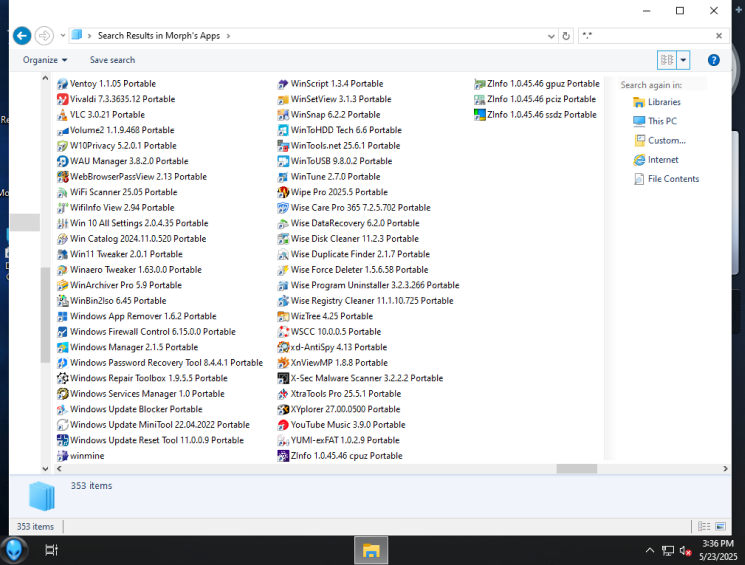
Task: Click the Winaero Tweaker 1.63.0.0 icon
Action: 62,270
